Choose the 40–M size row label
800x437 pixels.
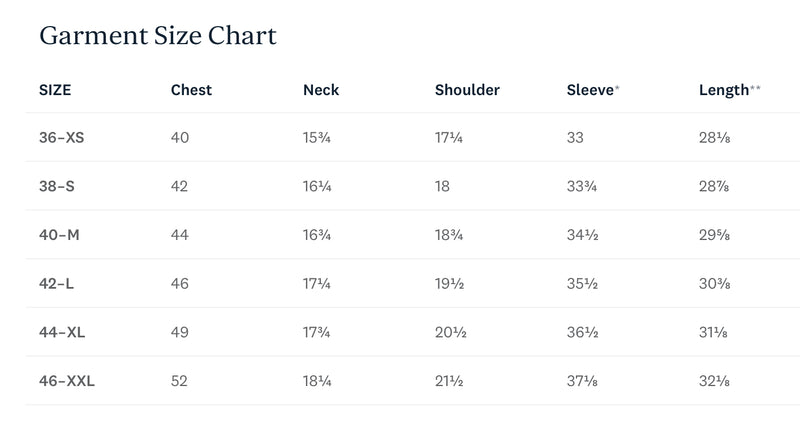59,235
